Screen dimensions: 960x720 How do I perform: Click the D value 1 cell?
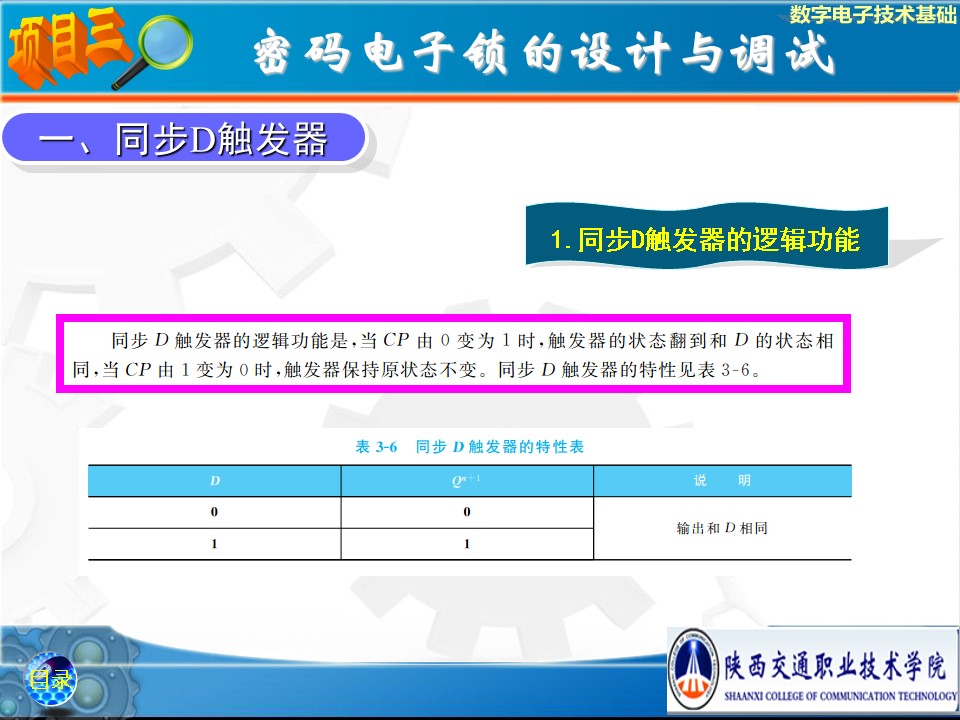click(214, 544)
